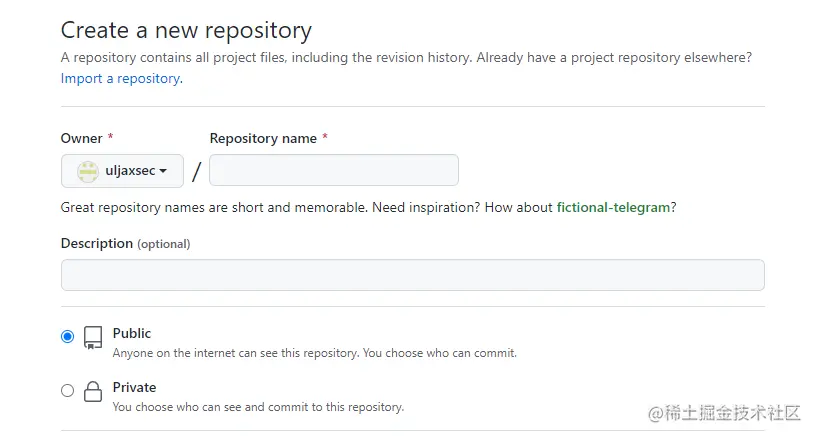Click the Owner field label

(x=82, y=138)
